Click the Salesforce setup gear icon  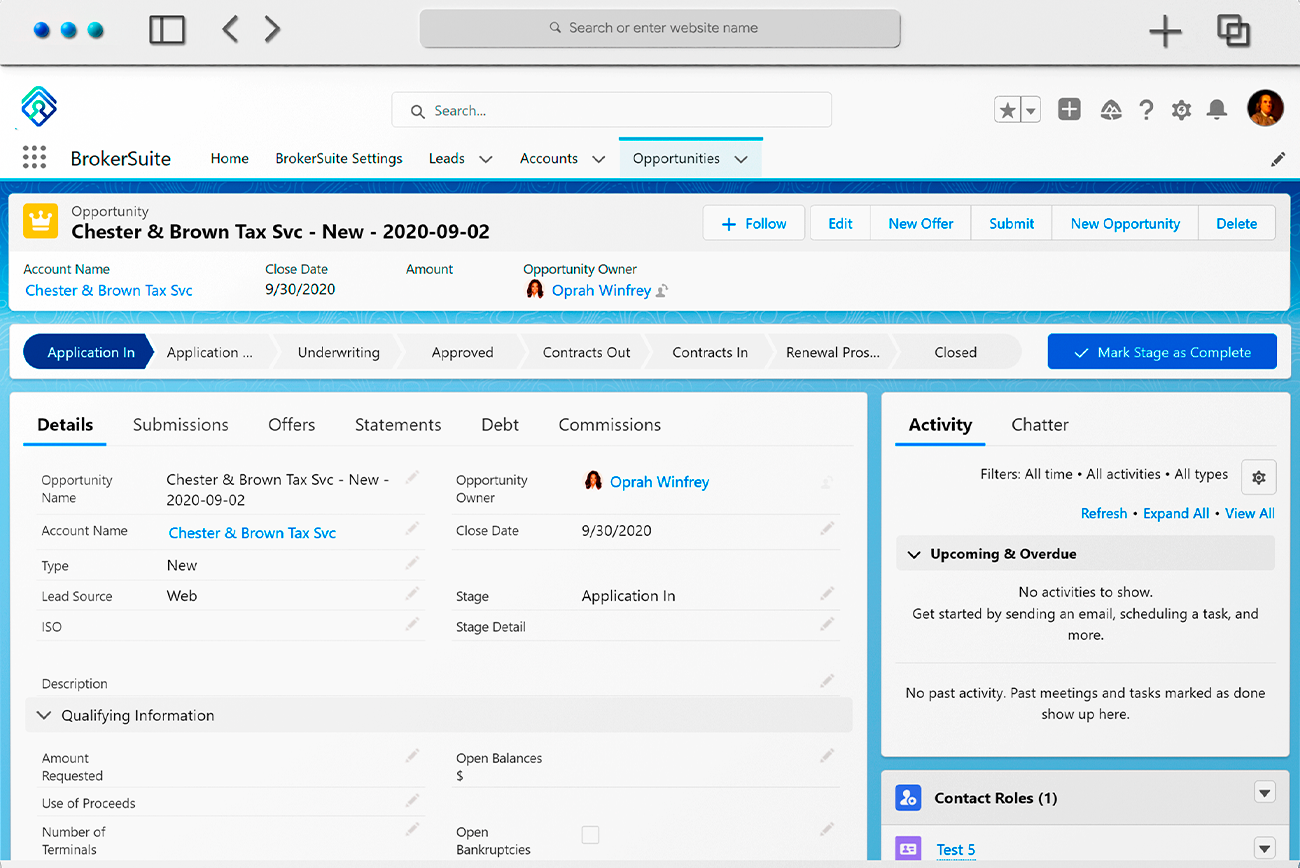point(1181,110)
